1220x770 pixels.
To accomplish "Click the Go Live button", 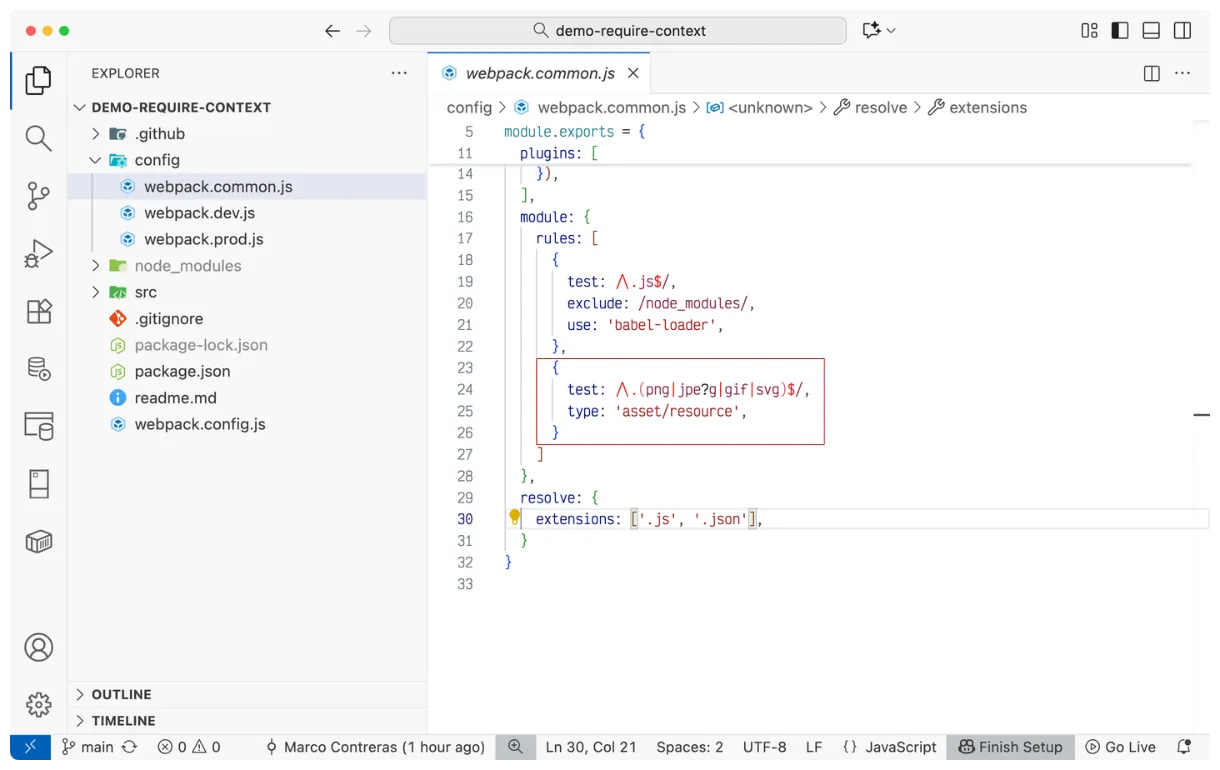I will [x=1120, y=747].
